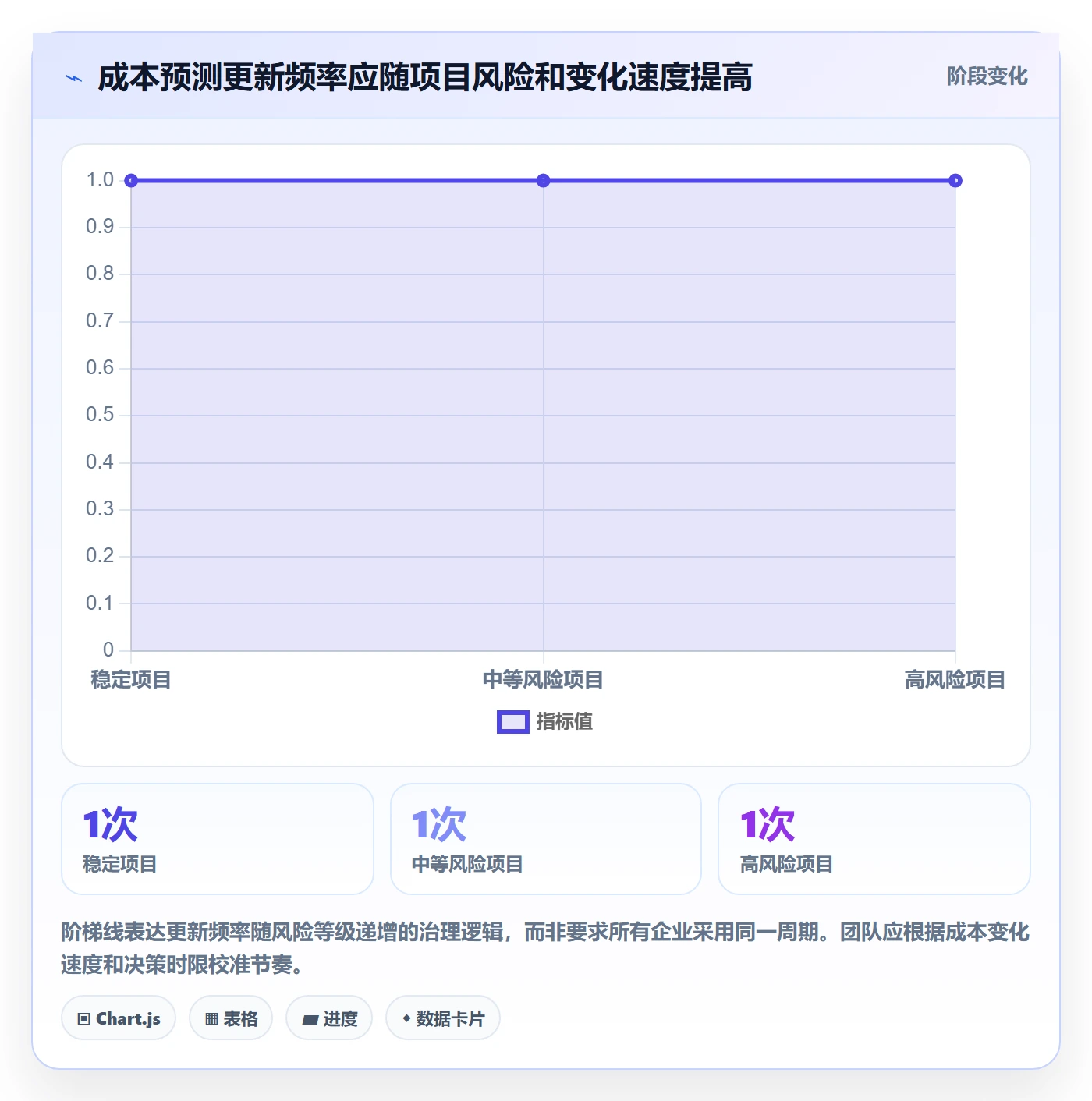
Task: Click the 阶段变化 label in the header
Action: coord(987,76)
